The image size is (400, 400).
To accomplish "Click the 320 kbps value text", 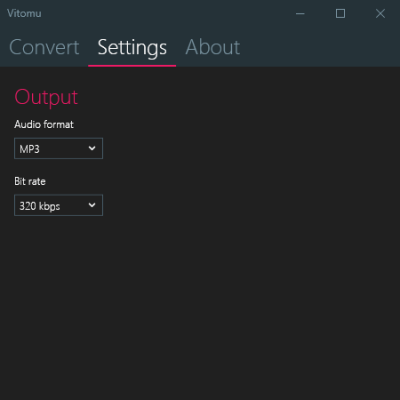I will point(40,206).
